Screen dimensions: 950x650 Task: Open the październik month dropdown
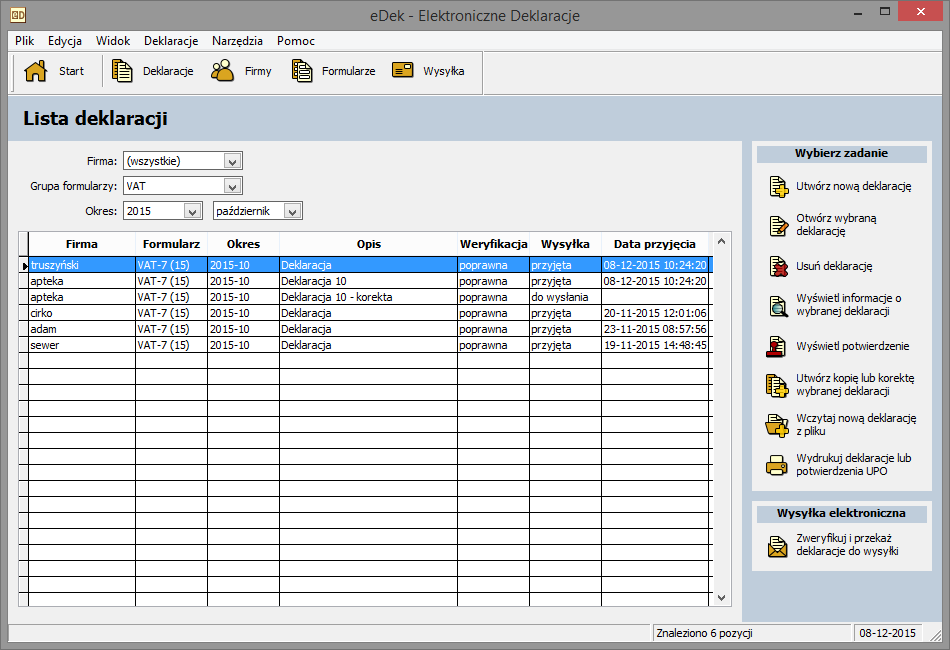coord(292,211)
